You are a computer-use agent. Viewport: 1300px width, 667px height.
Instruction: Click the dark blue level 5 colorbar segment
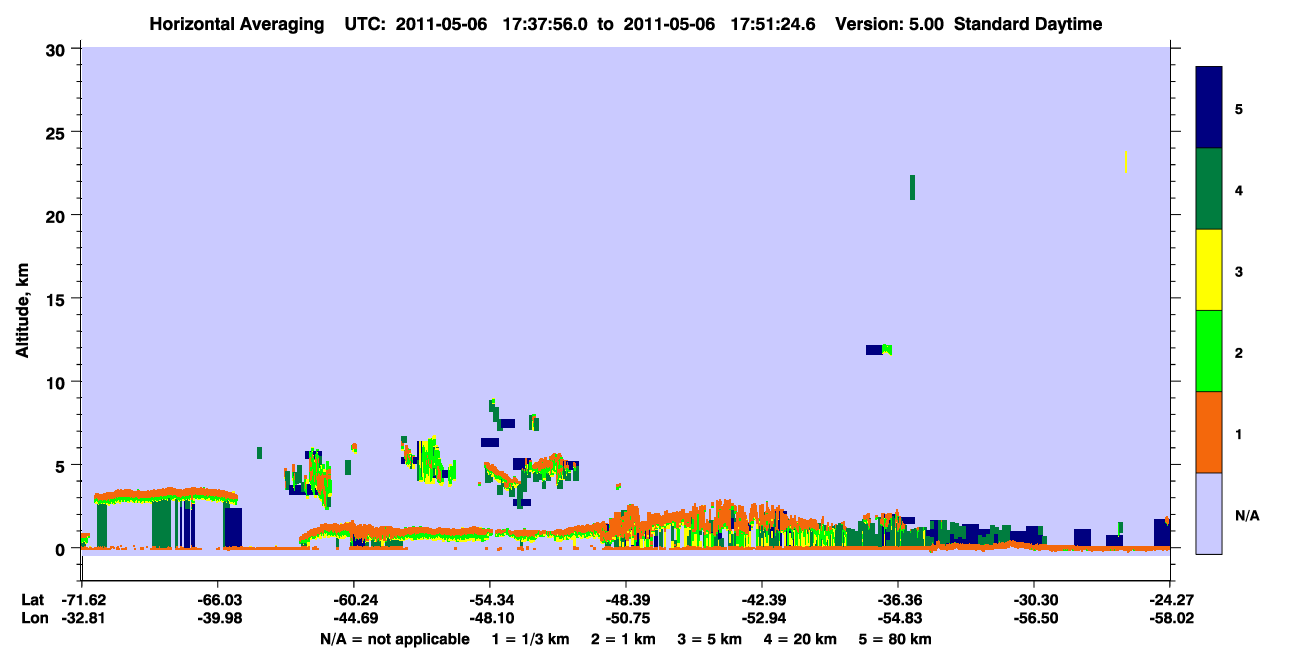point(1209,108)
